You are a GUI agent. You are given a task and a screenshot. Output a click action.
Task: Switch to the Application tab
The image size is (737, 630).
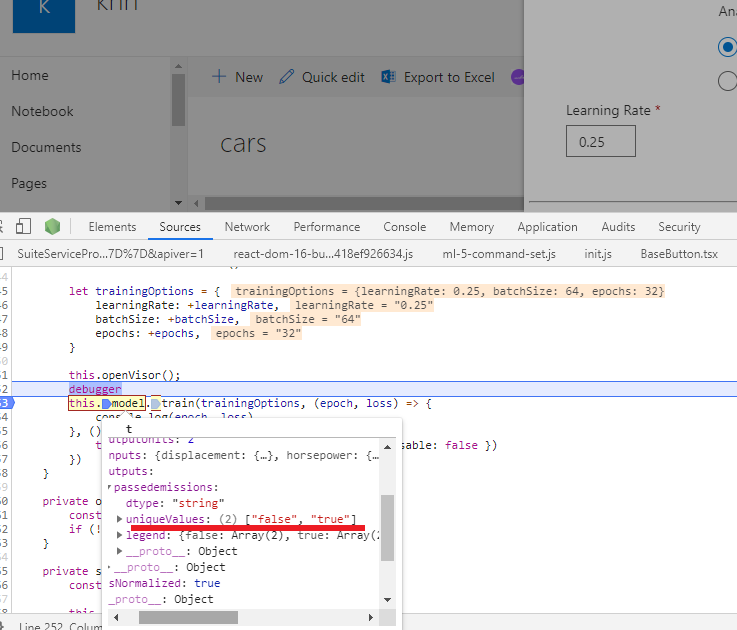[548, 227]
